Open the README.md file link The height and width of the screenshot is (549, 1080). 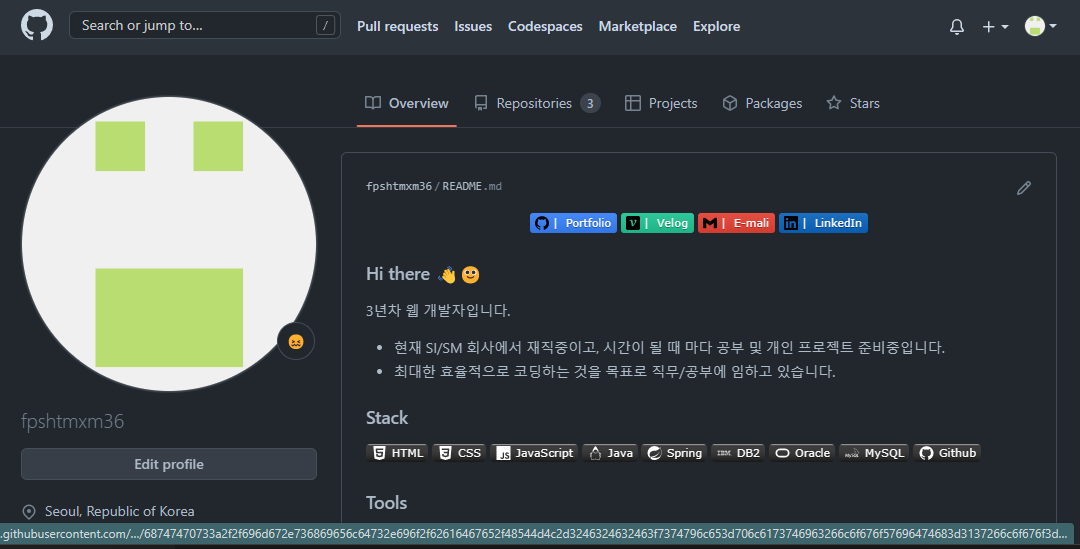pyautogui.click(x=472, y=186)
